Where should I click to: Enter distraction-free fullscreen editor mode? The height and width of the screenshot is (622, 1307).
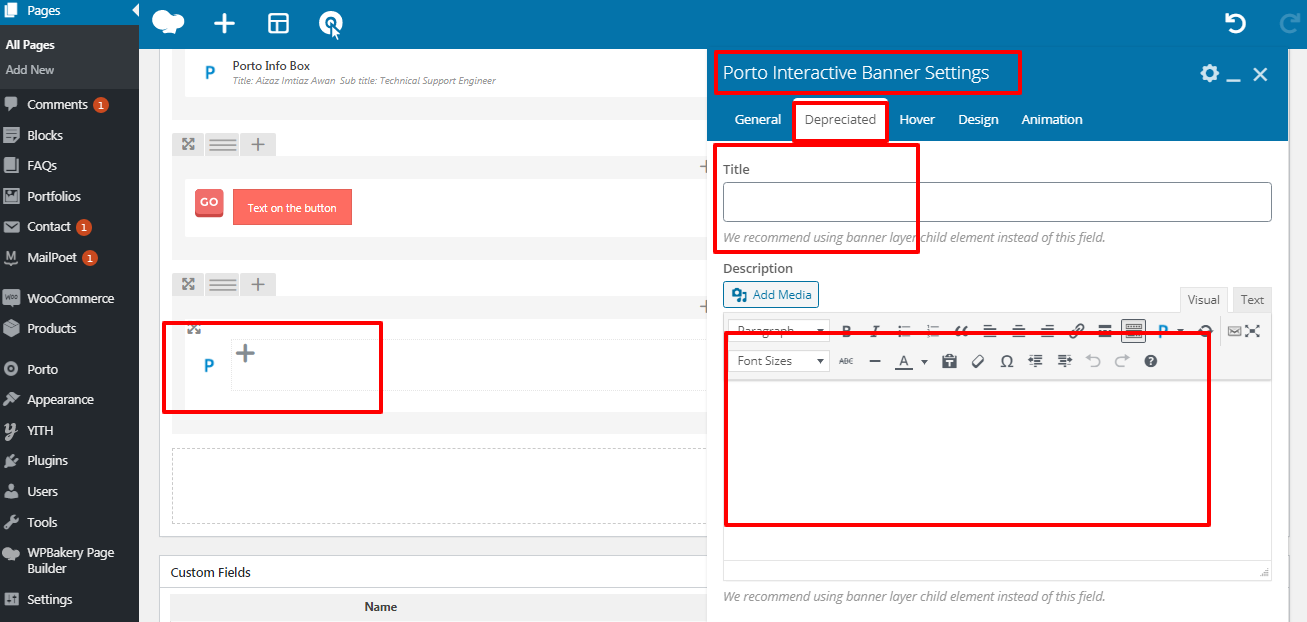point(1253,331)
